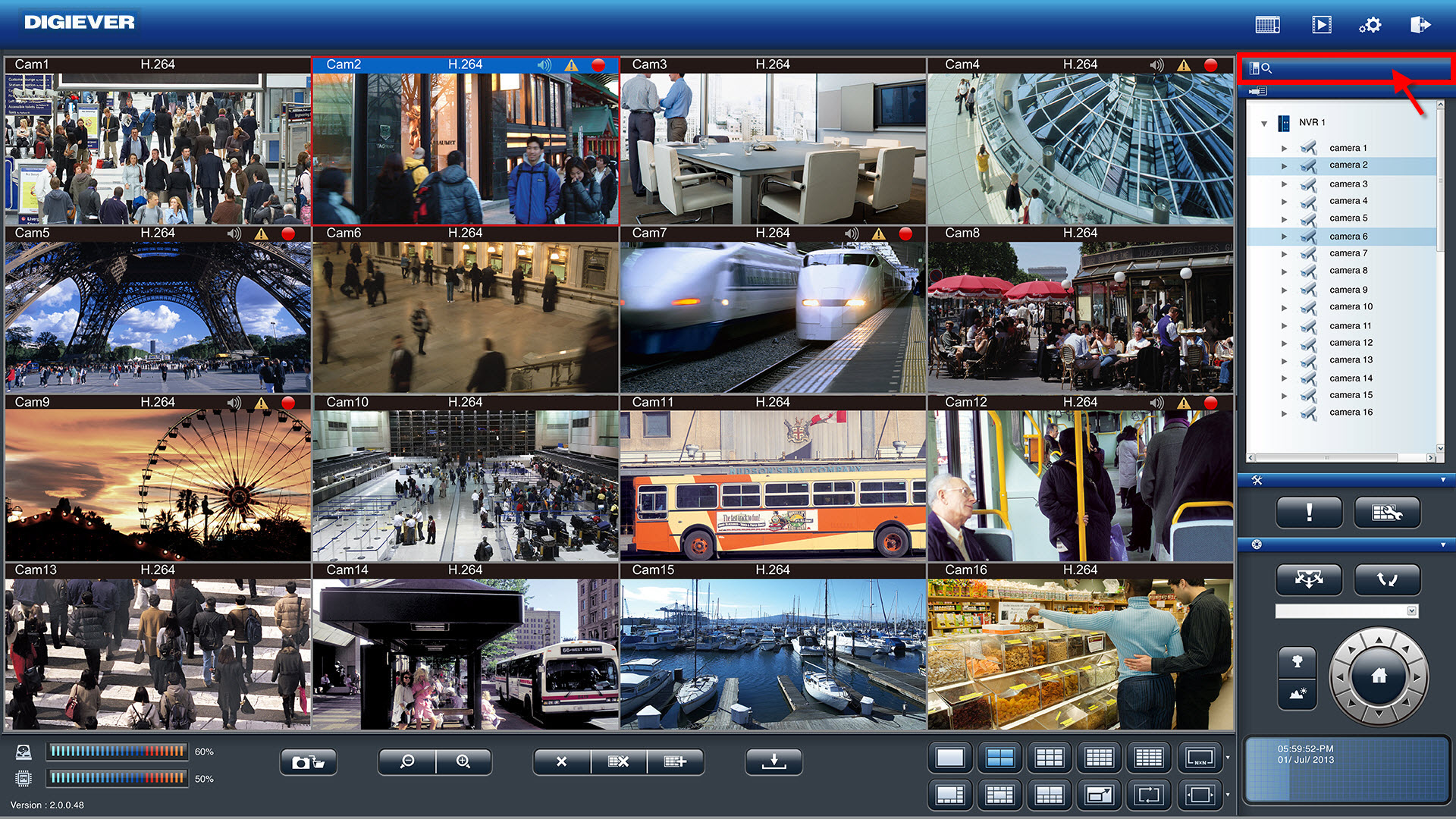The image size is (1456, 819).
Task: Click the logout exit icon
Action: (1420, 25)
